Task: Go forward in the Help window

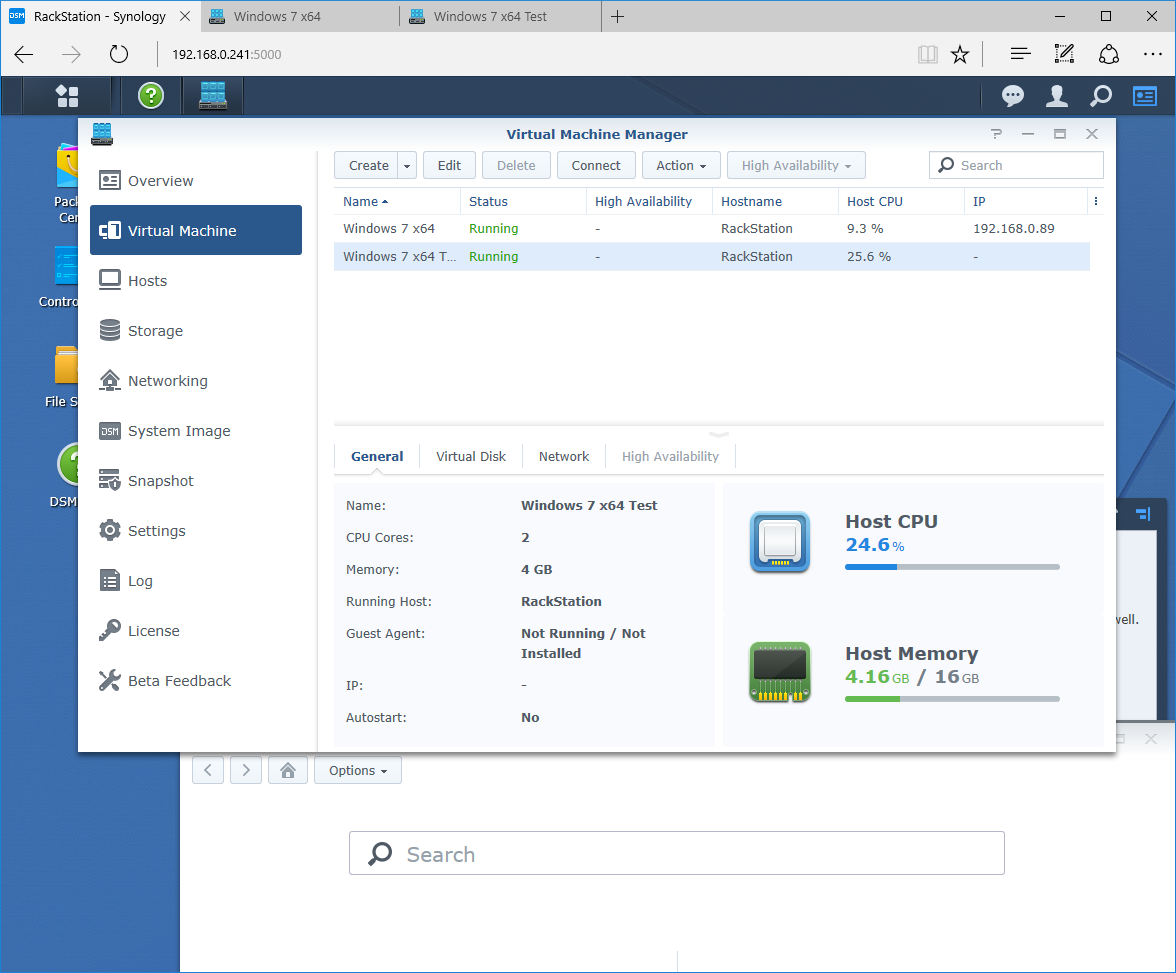Action: [x=246, y=770]
